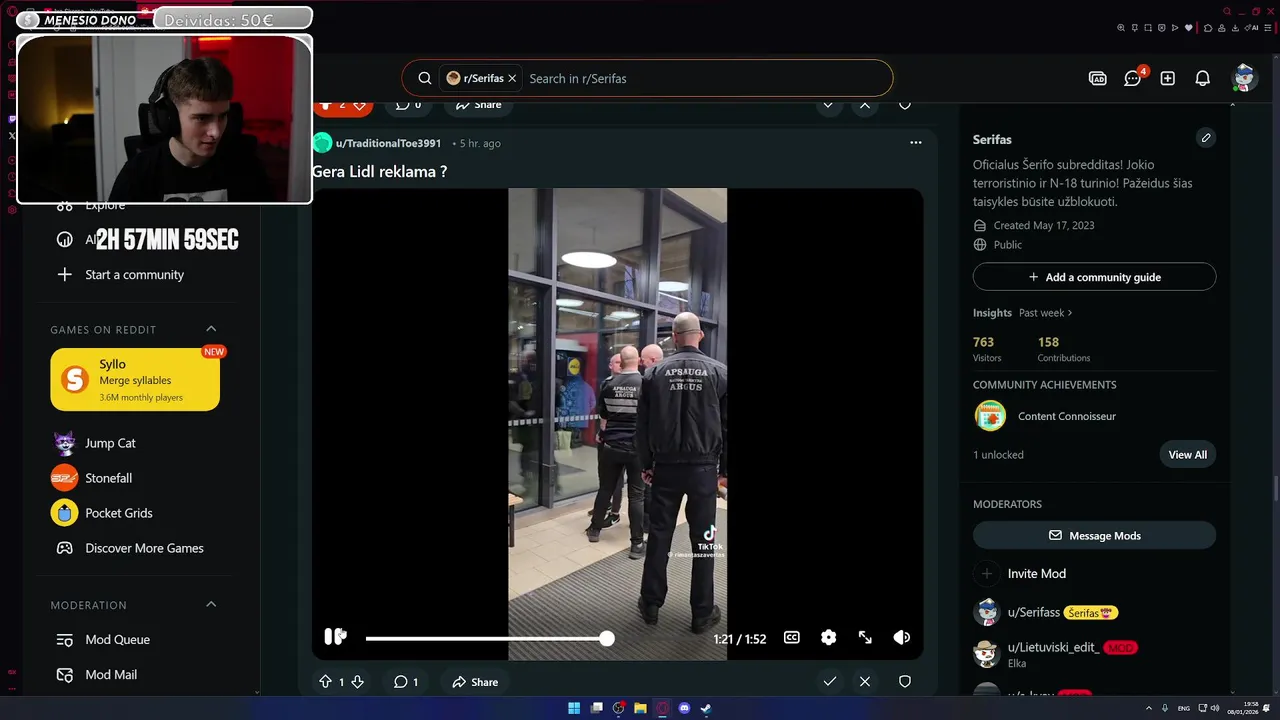Open chat with four unread messages
This screenshot has width=1280, height=720.
(1133, 78)
